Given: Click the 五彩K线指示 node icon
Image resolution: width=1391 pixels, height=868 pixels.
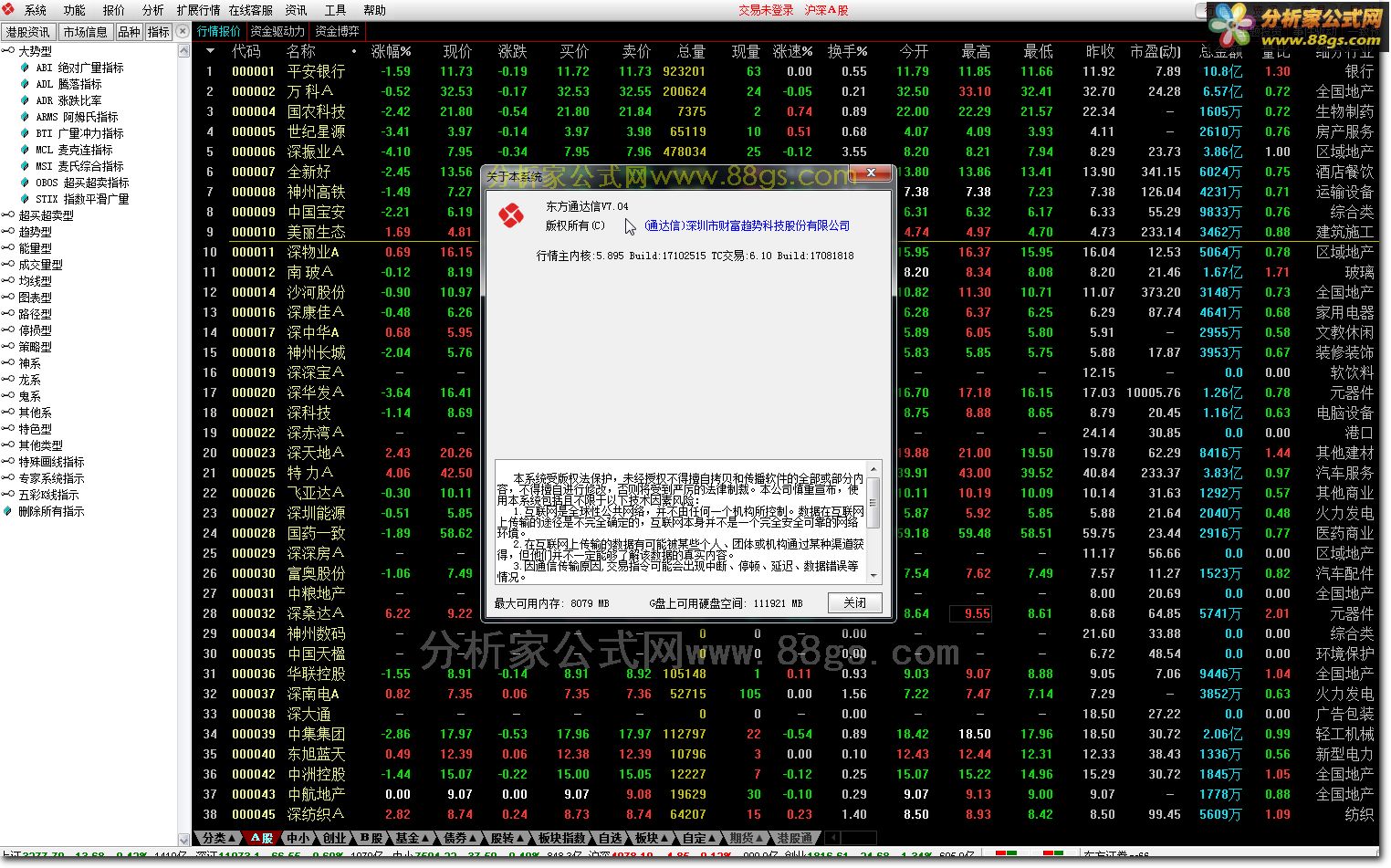Looking at the screenshot, I should point(8,495).
